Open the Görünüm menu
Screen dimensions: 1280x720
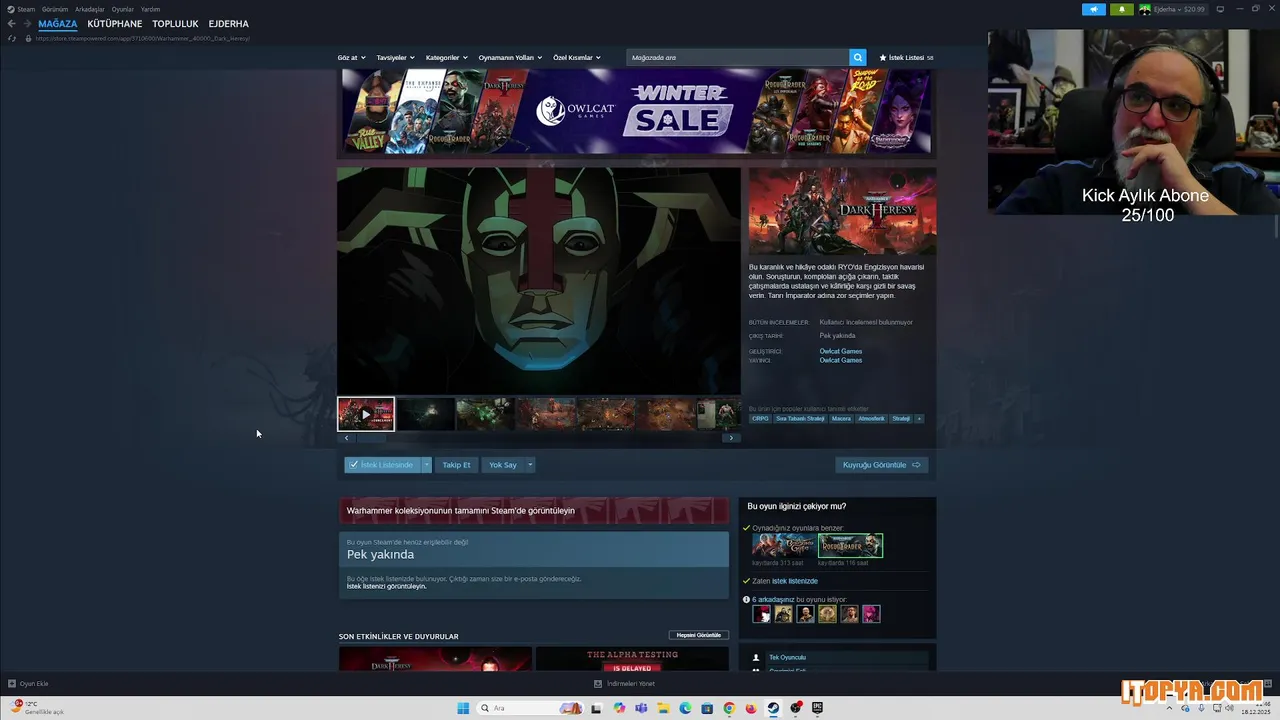(x=55, y=9)
